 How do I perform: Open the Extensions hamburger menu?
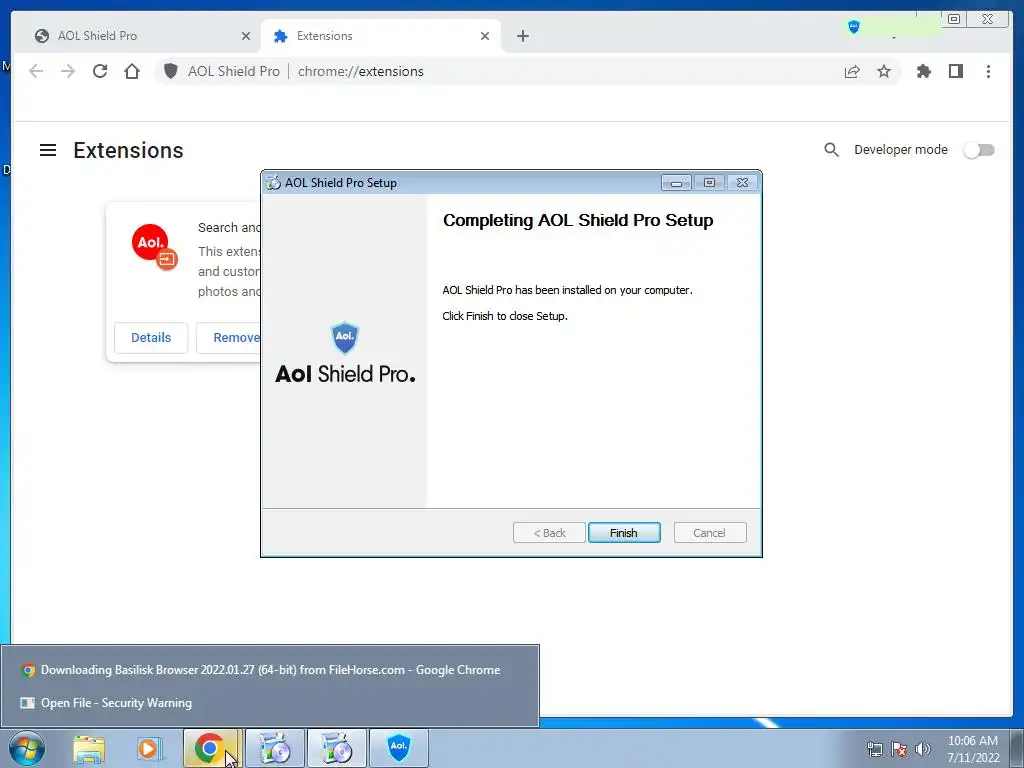click(48, 150)
